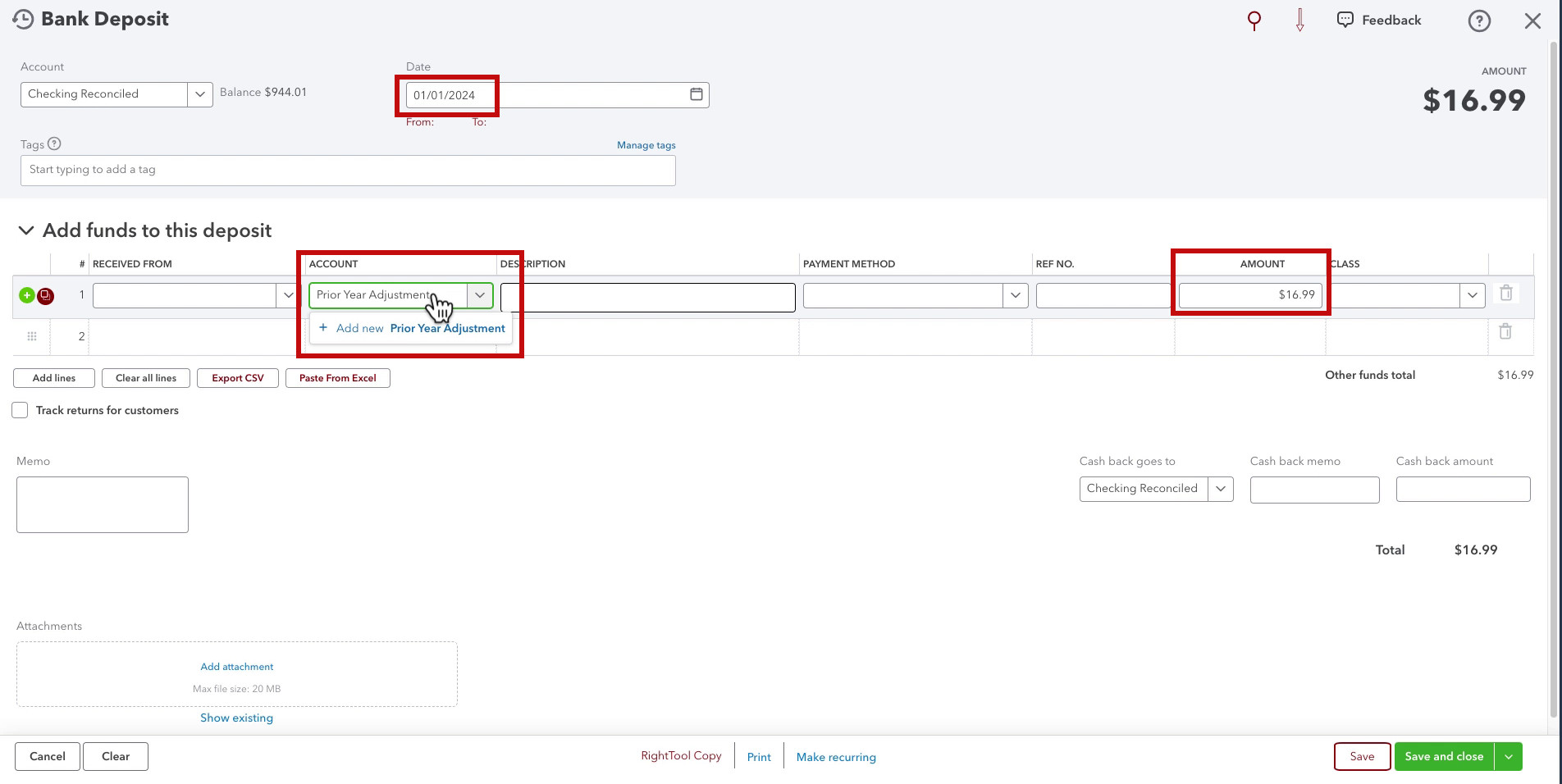The image size is (1562, 784).
Task: Click the Make recurring link
Action: point(836,757)
